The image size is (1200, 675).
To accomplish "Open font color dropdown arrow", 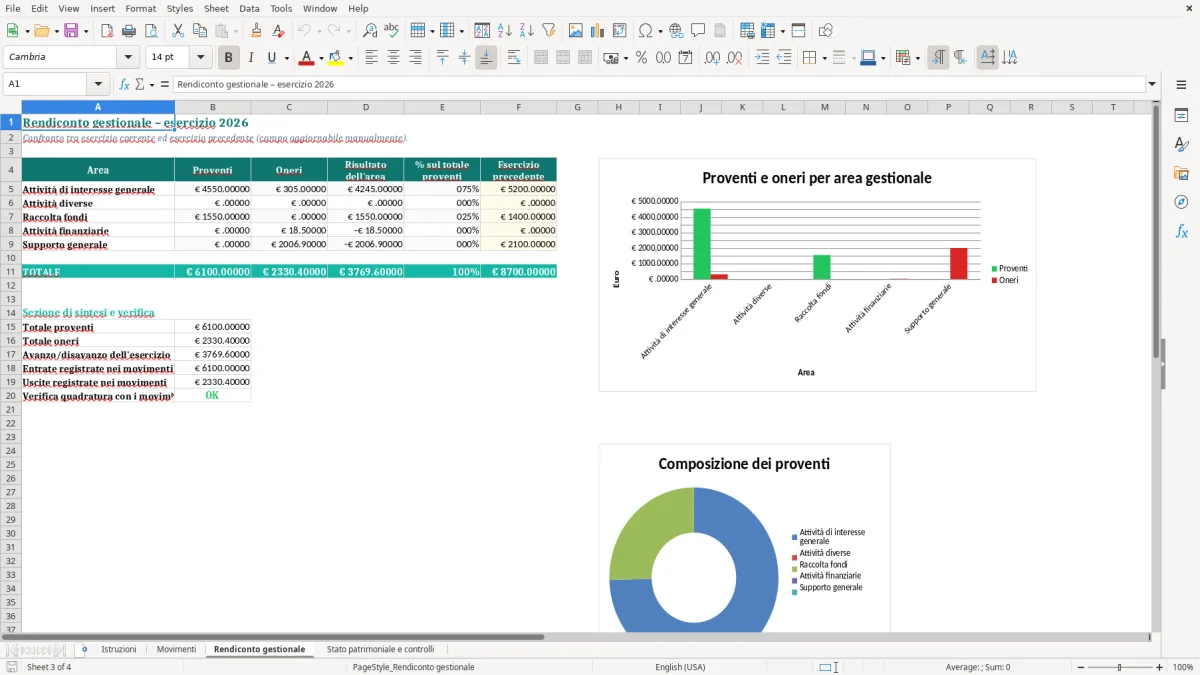I will point(320,58).
